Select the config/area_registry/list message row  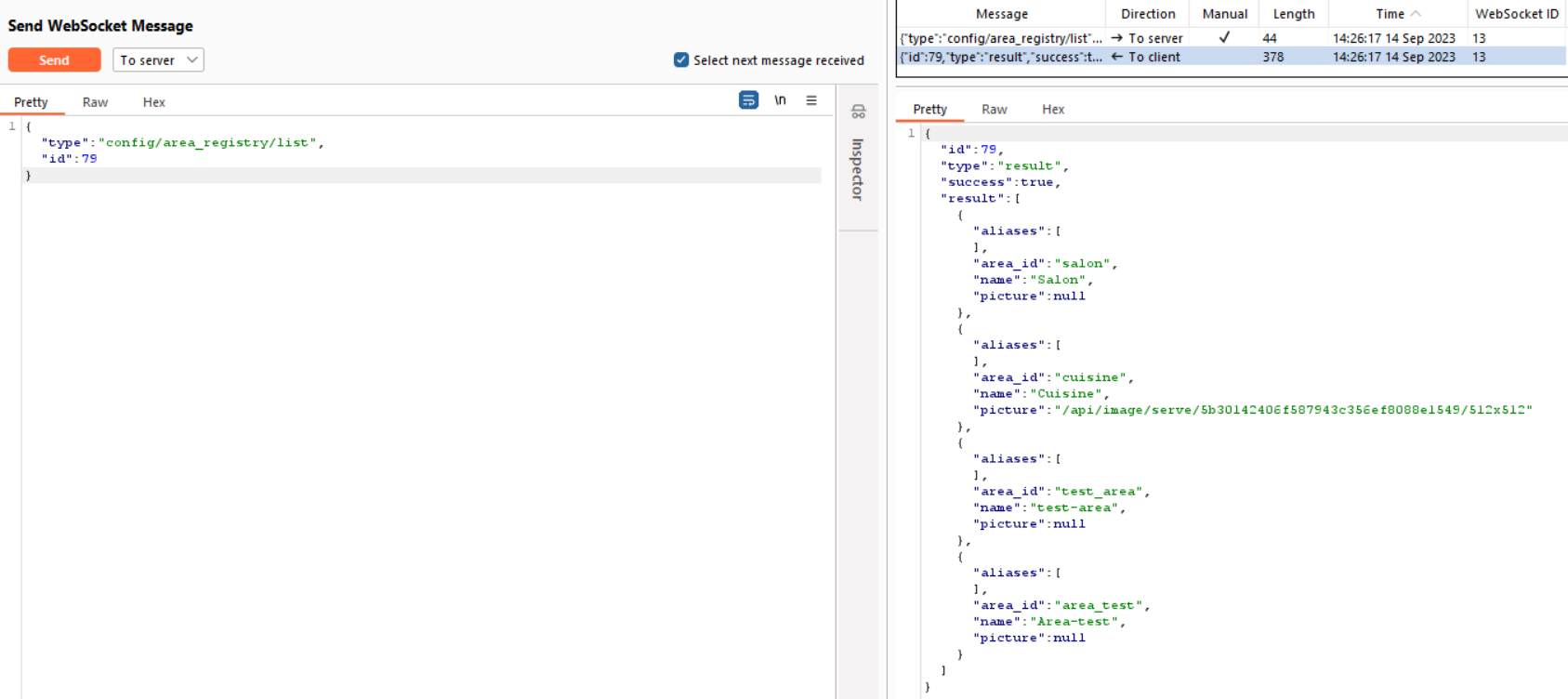pos(1000,38)
